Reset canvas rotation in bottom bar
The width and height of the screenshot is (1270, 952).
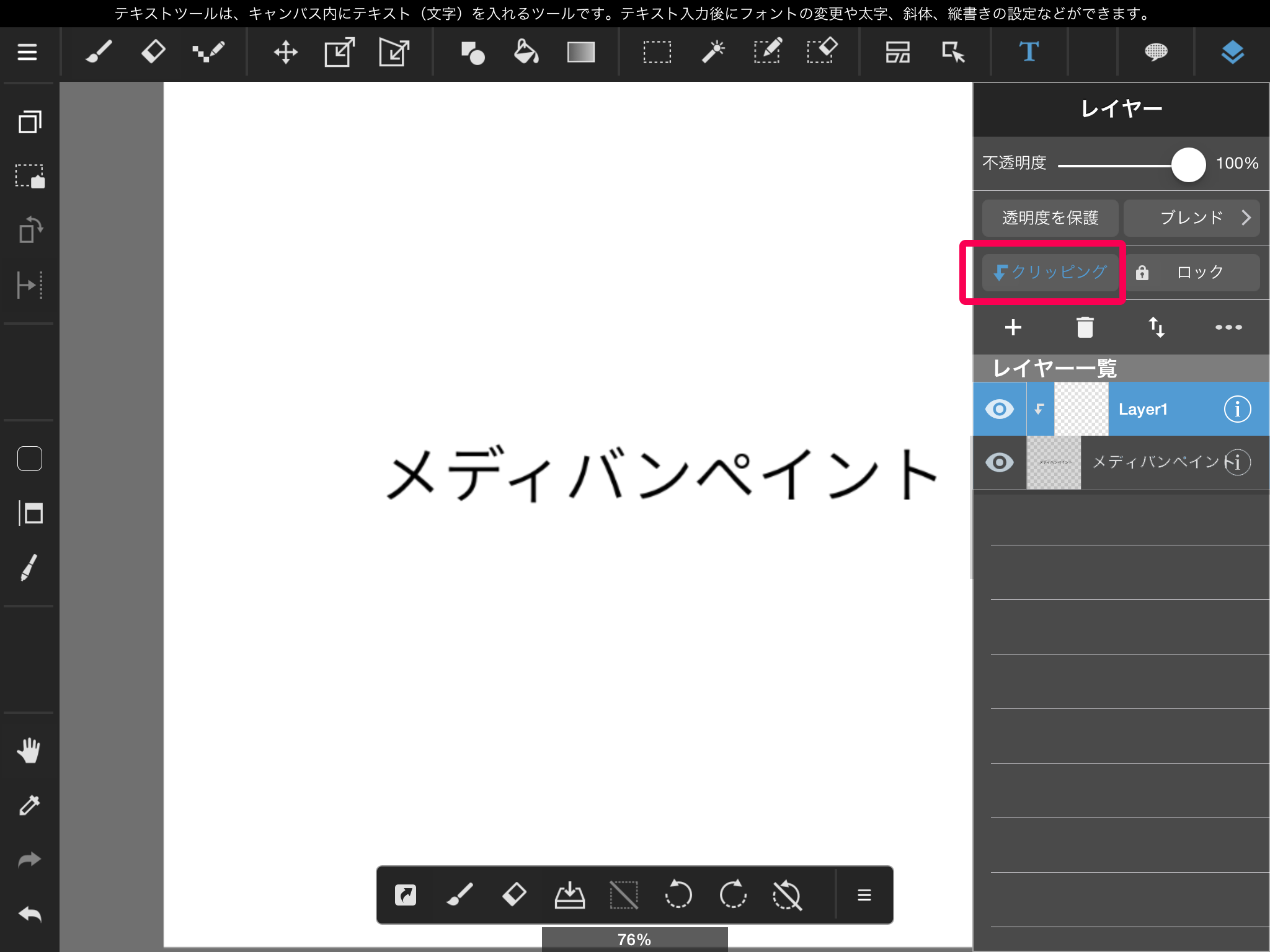[788, 895]
